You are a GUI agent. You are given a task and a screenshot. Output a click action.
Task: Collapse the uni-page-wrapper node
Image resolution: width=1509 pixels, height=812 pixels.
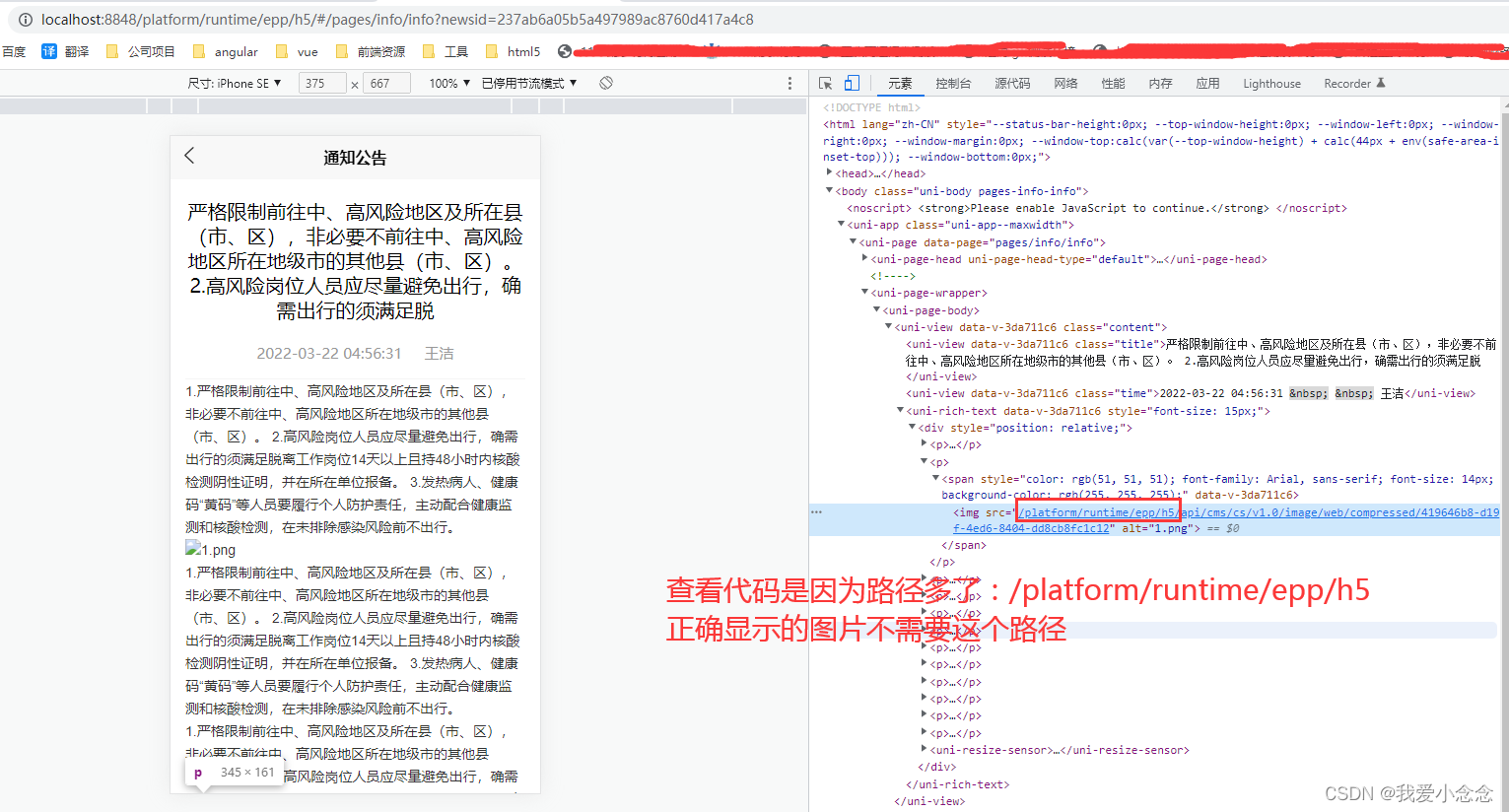[864, 293]
